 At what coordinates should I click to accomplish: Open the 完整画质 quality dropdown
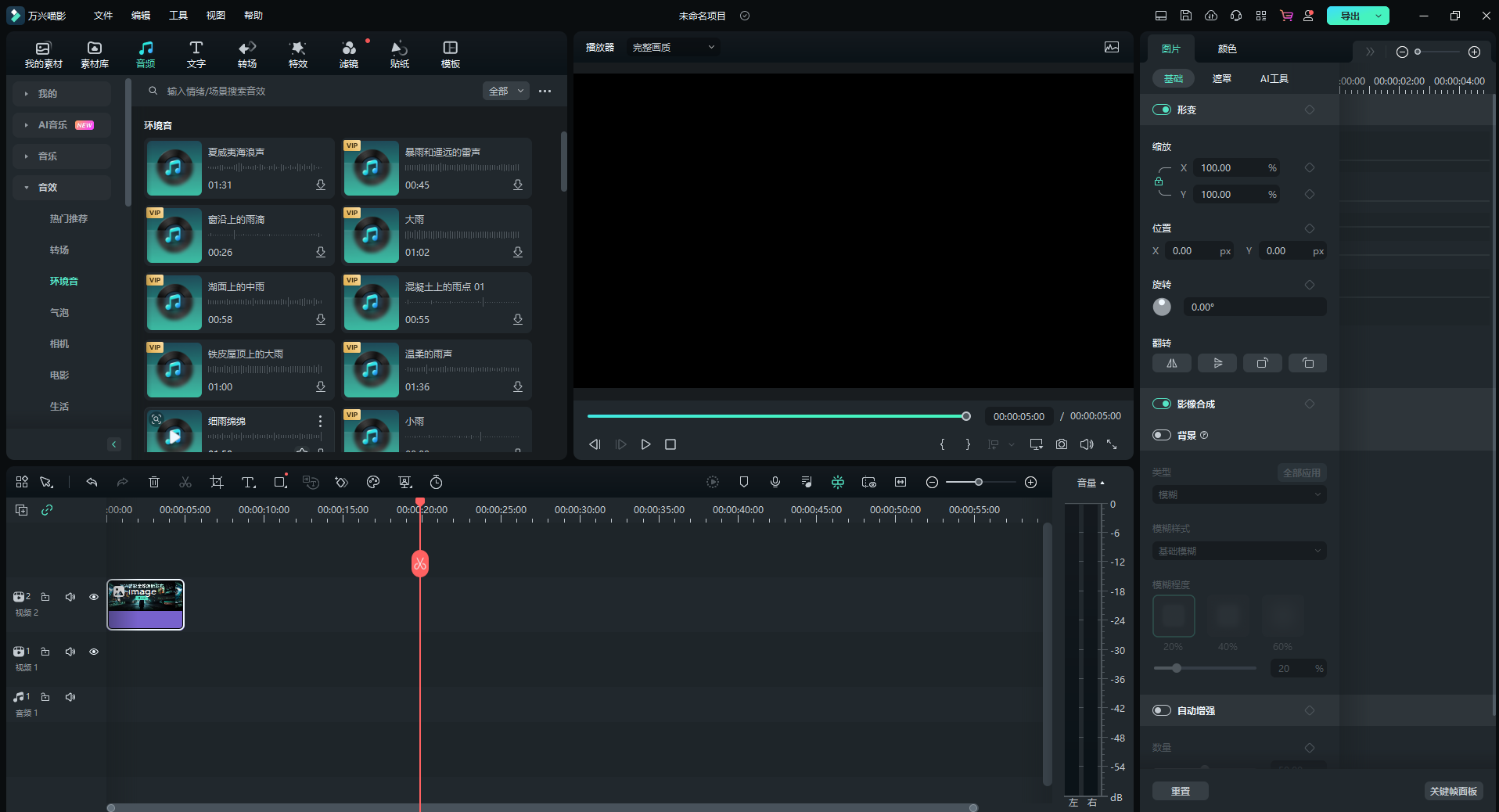[674, 48]
